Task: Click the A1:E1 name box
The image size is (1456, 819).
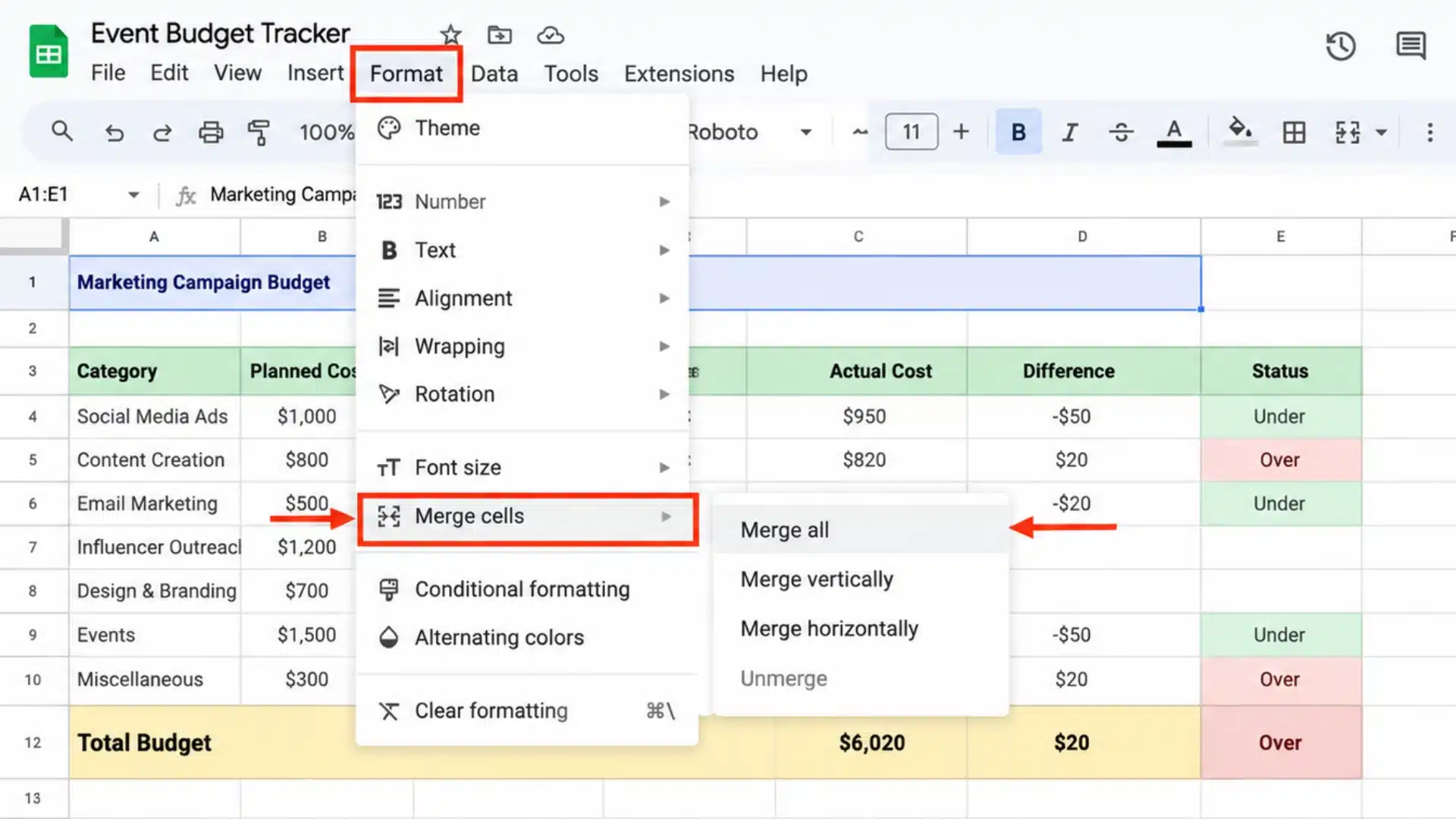Action: click(x=43, y=195)
